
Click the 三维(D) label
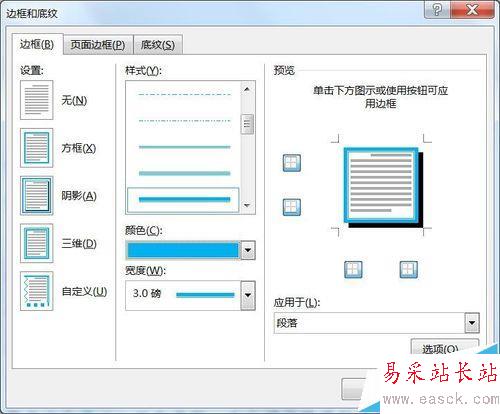coord(79,243)
